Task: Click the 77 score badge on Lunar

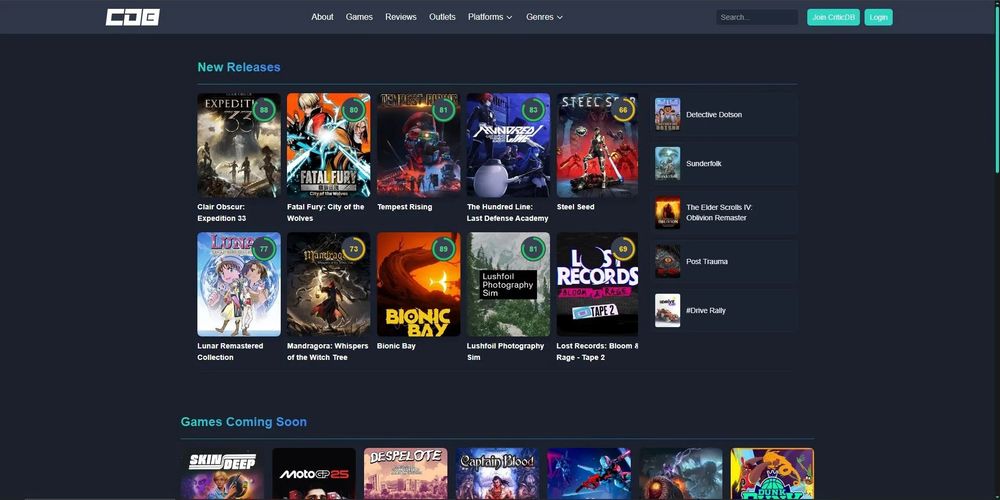Action: pos(264,249)
